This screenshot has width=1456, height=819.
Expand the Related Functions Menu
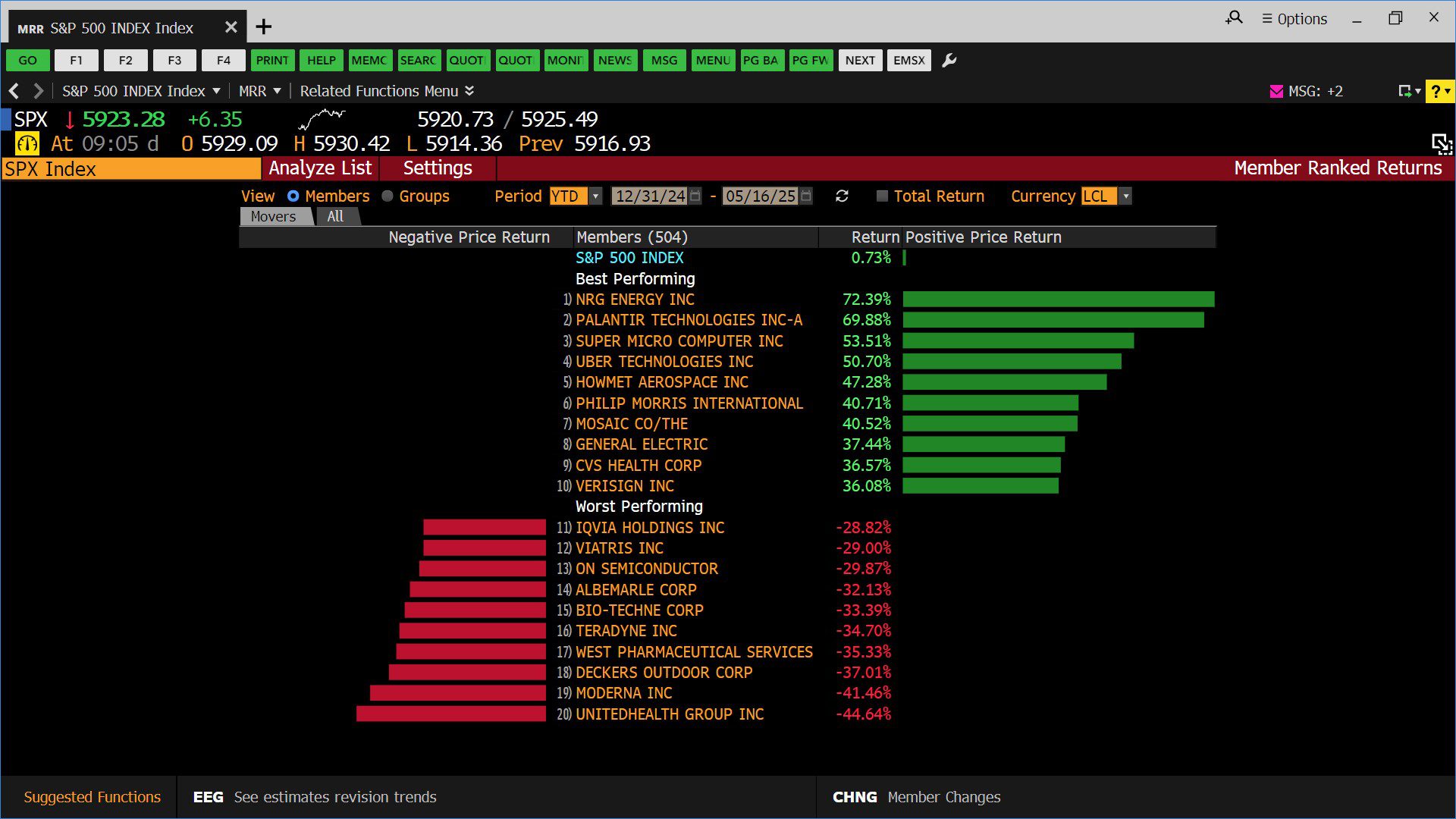(x=387, y=91)
